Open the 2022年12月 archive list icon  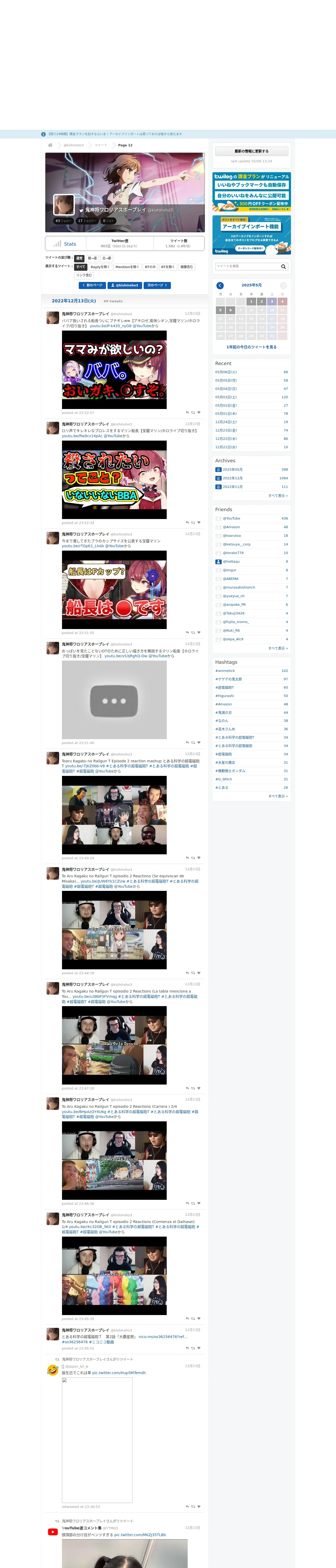pyautogui.click(x=218, y=479)
